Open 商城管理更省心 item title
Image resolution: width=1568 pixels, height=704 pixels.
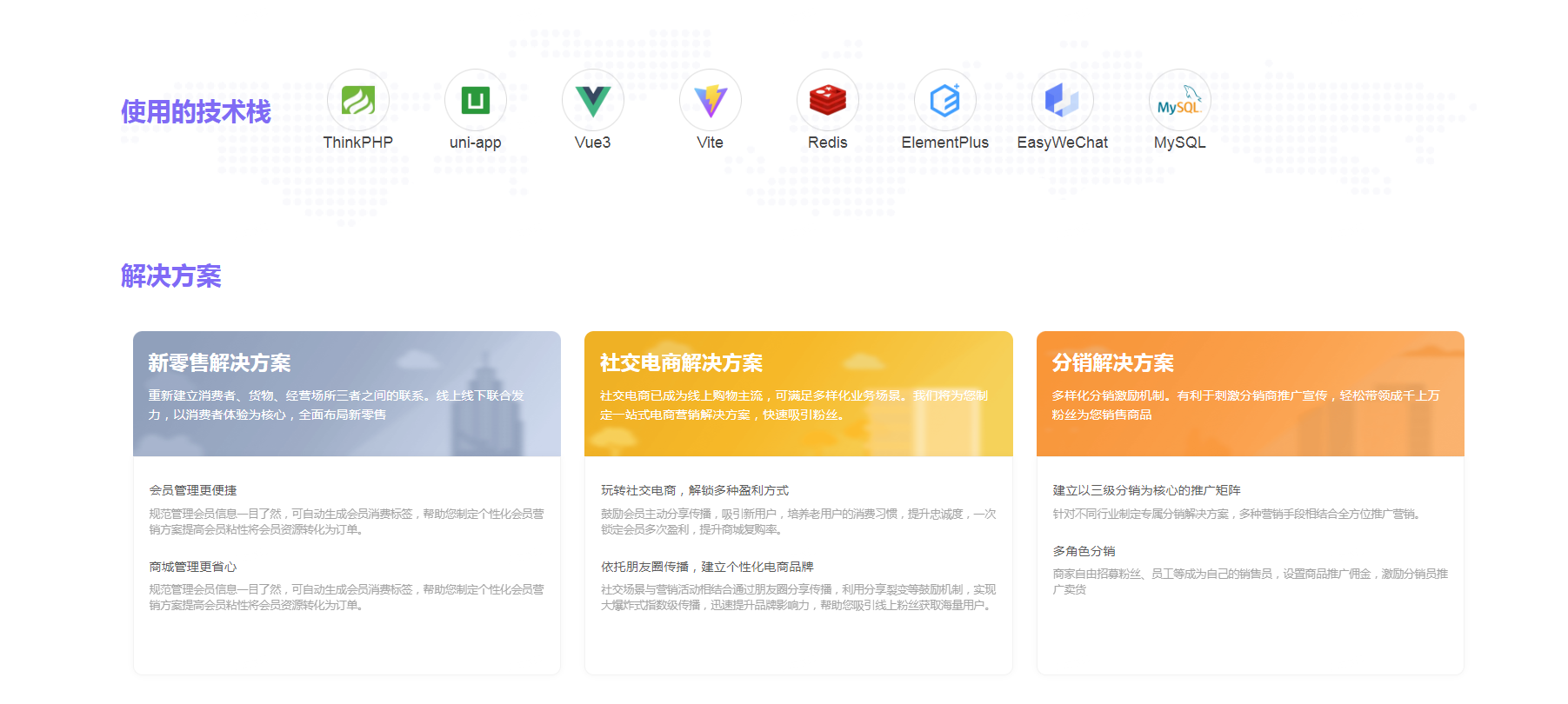(x=193, y=567)
